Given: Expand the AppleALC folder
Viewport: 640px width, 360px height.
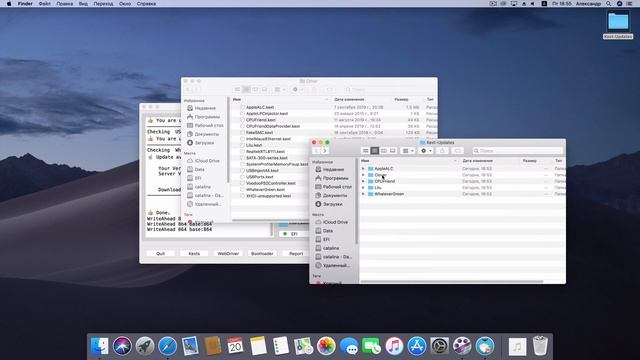Looking at the screenshot, I should (x=363, y=169).
